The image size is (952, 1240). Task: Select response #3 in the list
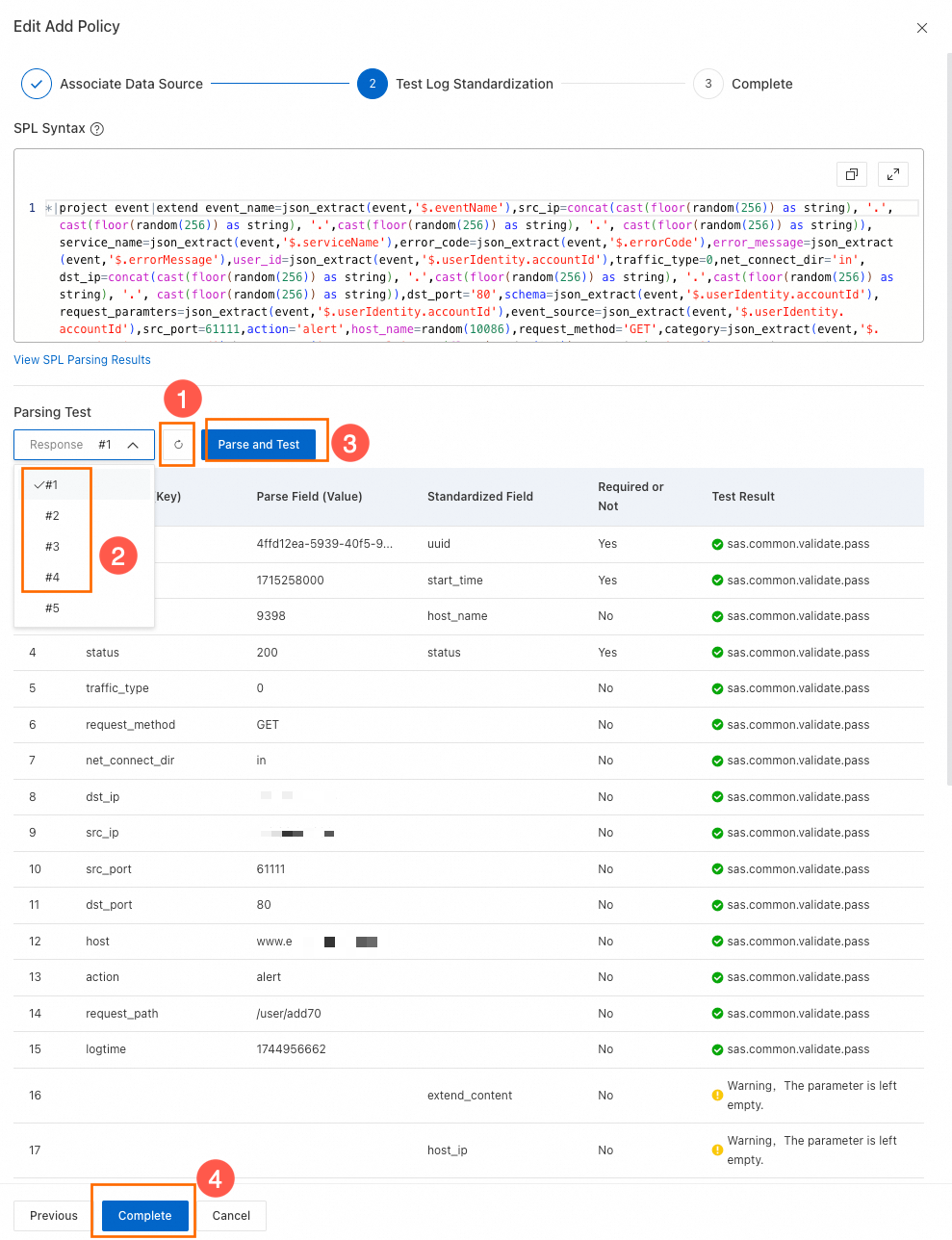84,547
